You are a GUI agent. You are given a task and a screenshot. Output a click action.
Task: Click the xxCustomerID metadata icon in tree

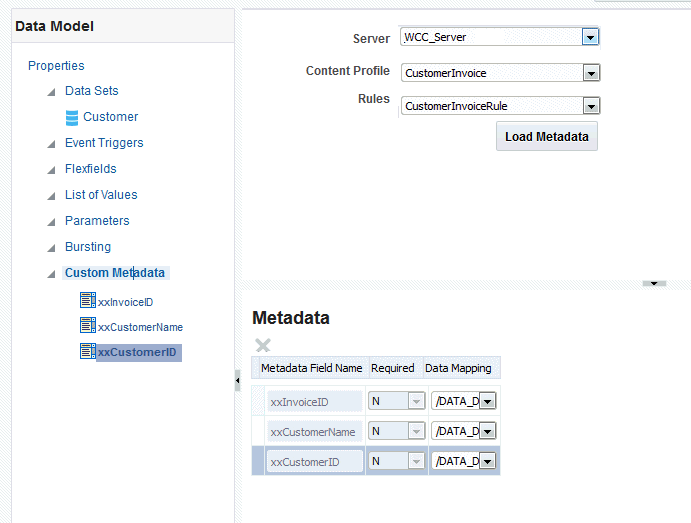tap(88, 351)
